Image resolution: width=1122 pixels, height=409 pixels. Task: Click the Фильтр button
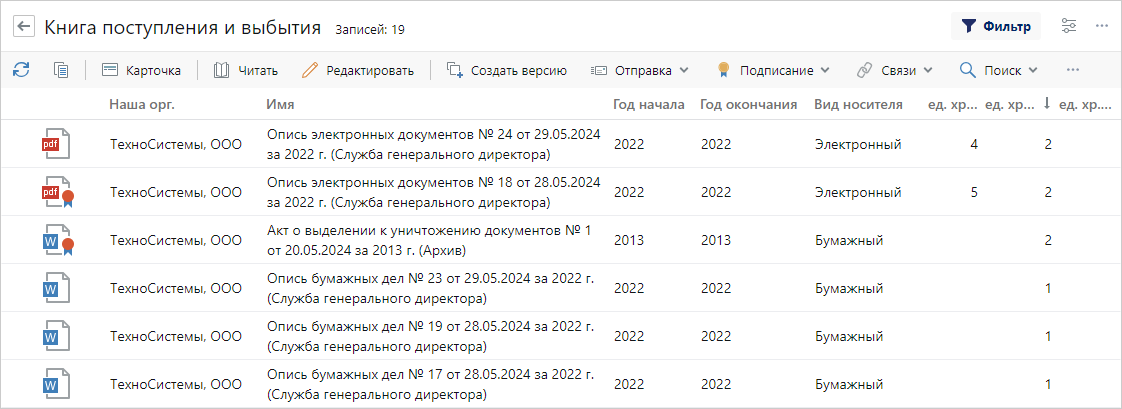996,27
